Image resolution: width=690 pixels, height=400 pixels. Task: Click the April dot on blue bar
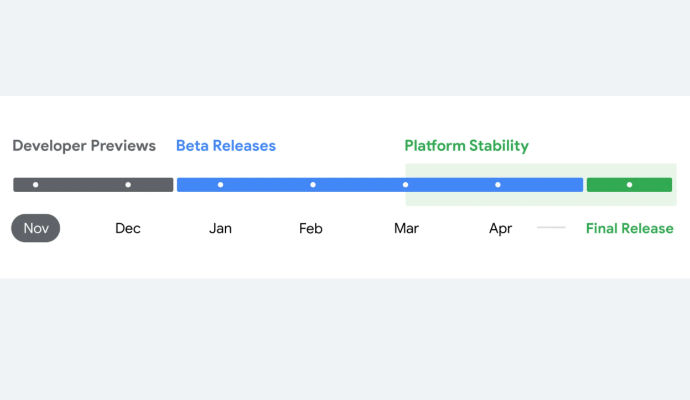click(498, 185)
